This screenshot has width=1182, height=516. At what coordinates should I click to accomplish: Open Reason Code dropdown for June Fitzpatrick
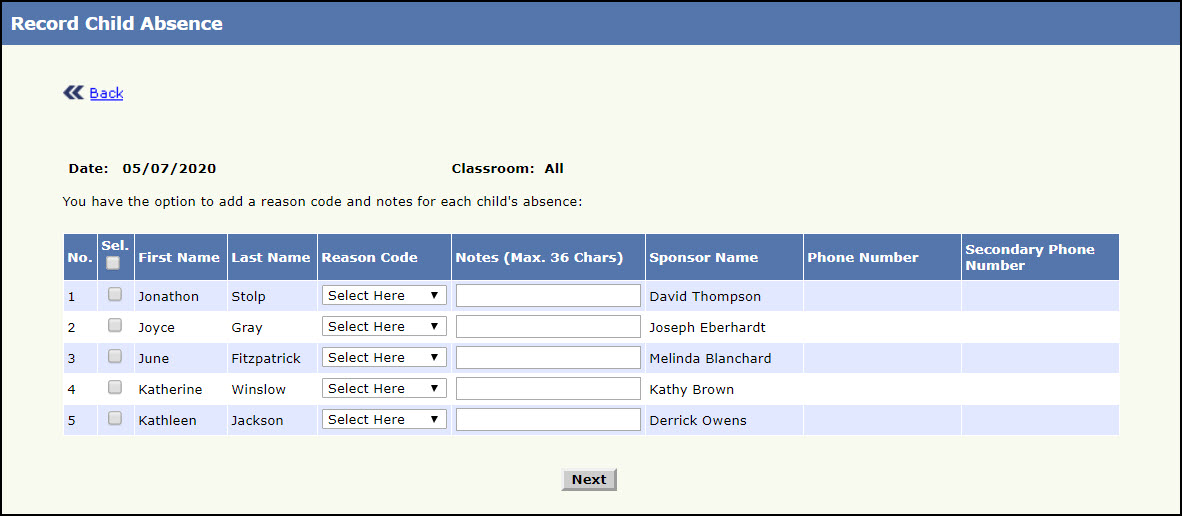[x=384, y=358]
